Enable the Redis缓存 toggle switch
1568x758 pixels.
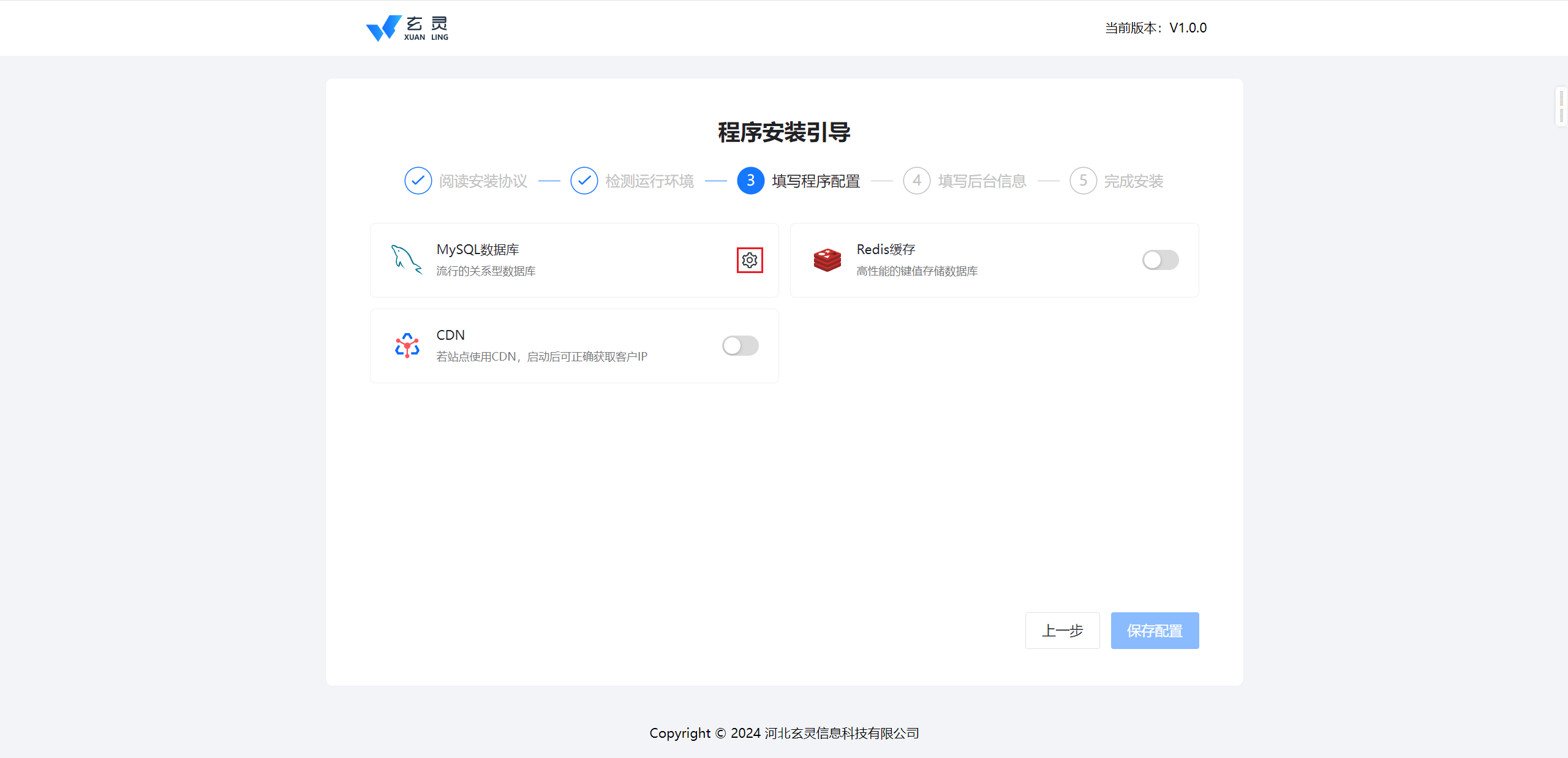pos(1160,260)
